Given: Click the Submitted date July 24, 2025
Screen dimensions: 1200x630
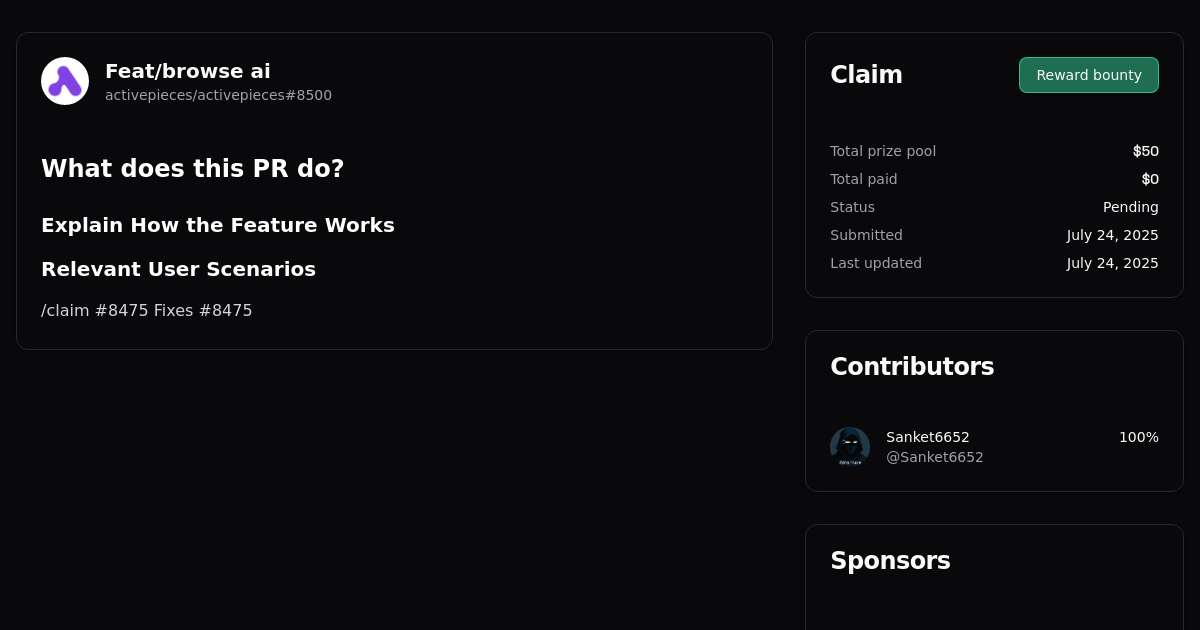Looking at the screenshot, I should click(1112, 235).
